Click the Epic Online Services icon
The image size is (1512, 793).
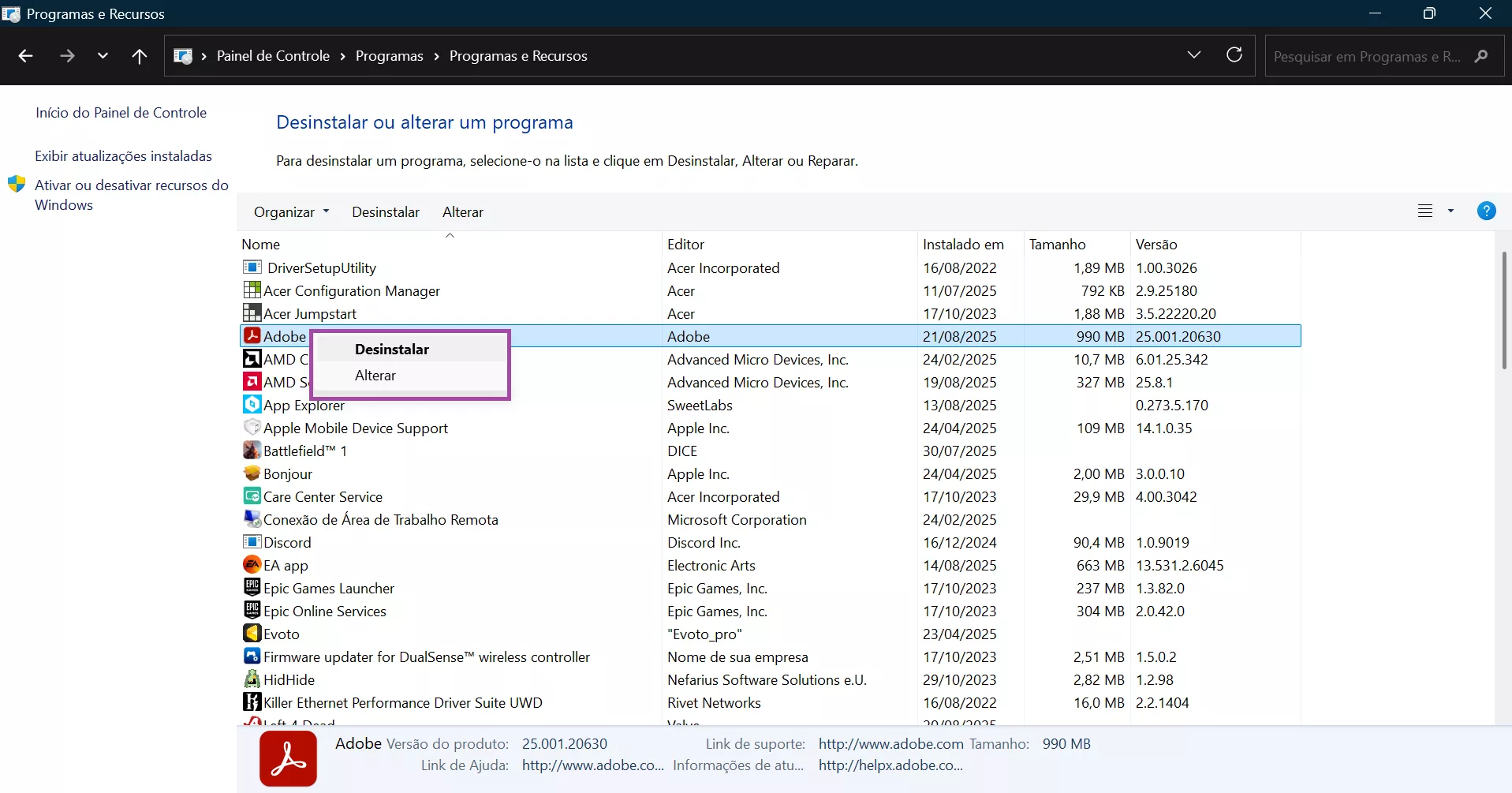[x=252, y=611]
